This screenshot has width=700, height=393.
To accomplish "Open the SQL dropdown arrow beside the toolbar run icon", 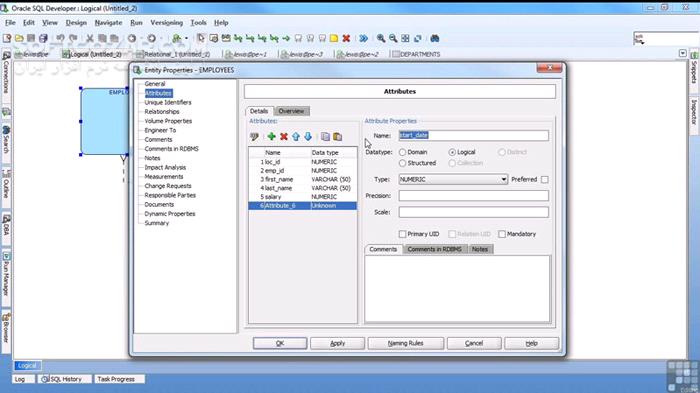I will click(x=186, y=38).
